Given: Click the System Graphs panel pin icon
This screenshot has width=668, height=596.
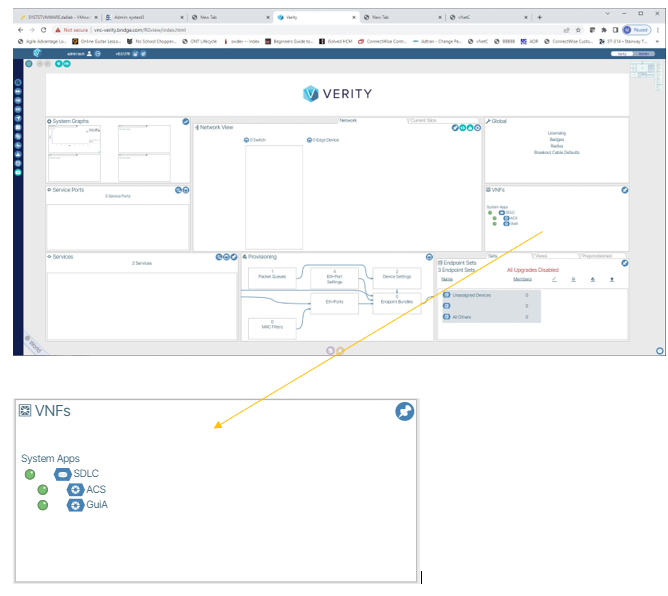Looking at the screenshot, I should point(186,121).
